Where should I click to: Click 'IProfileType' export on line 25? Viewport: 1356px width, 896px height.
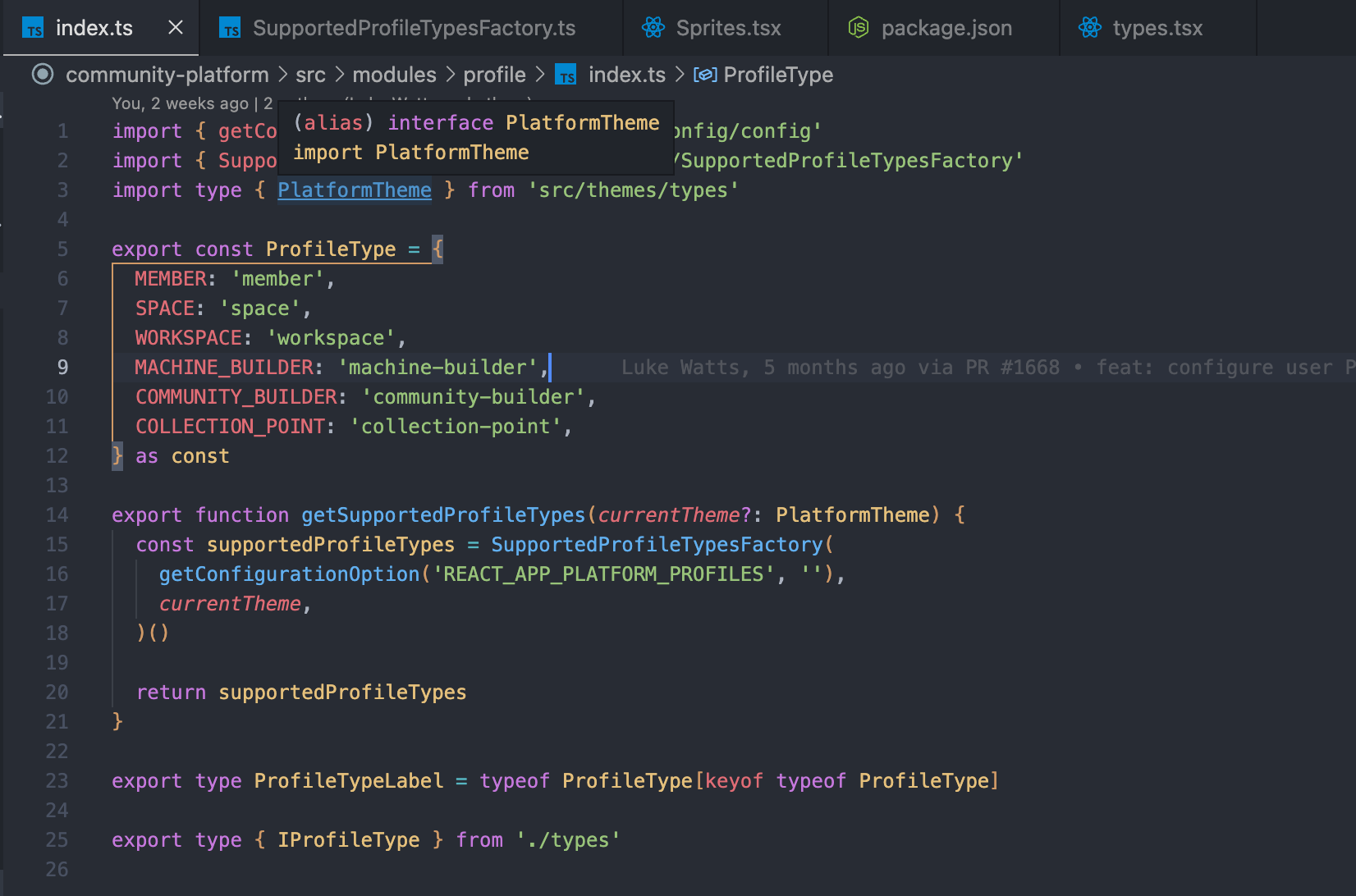point(349,840)
